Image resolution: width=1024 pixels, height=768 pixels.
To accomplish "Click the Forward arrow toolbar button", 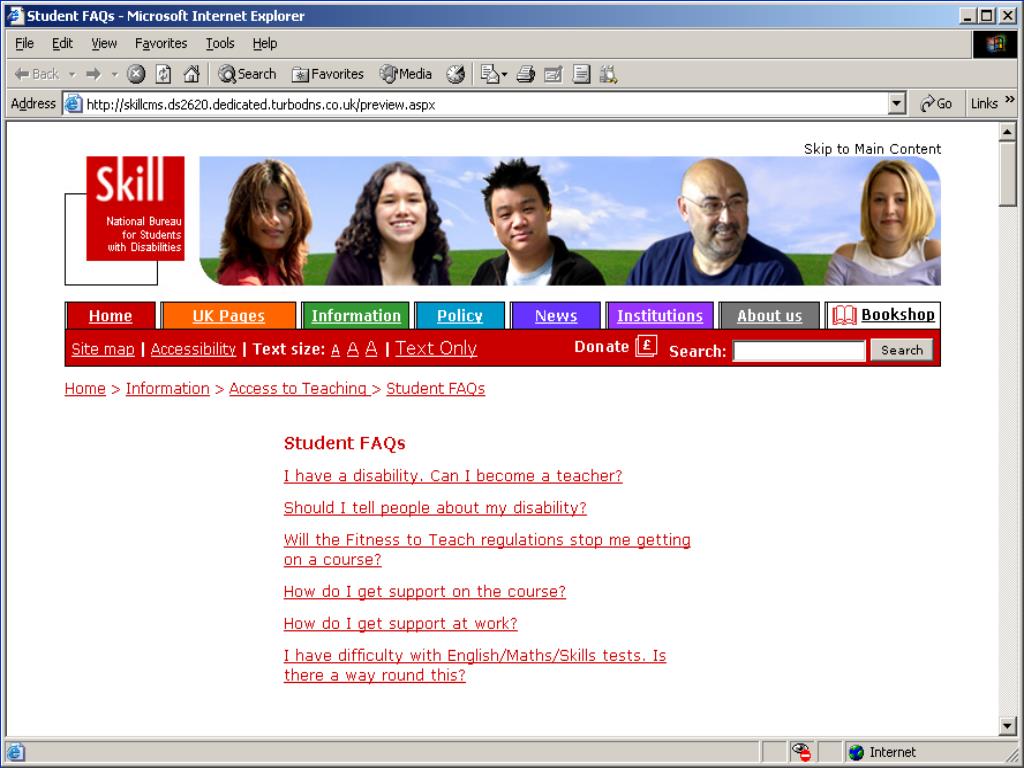I will pyautogui.click(x=94, y=74).
